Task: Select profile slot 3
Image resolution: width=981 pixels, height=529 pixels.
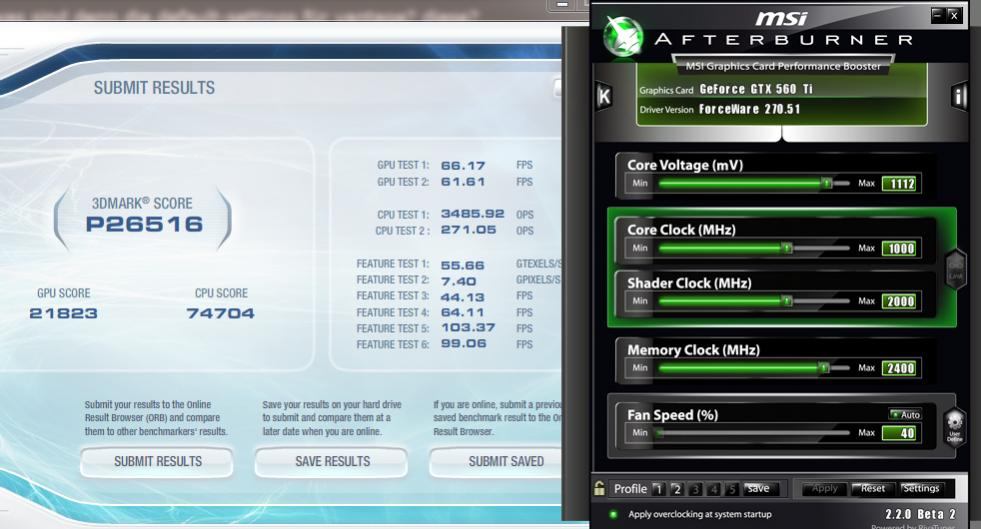Action: [694, 489]
